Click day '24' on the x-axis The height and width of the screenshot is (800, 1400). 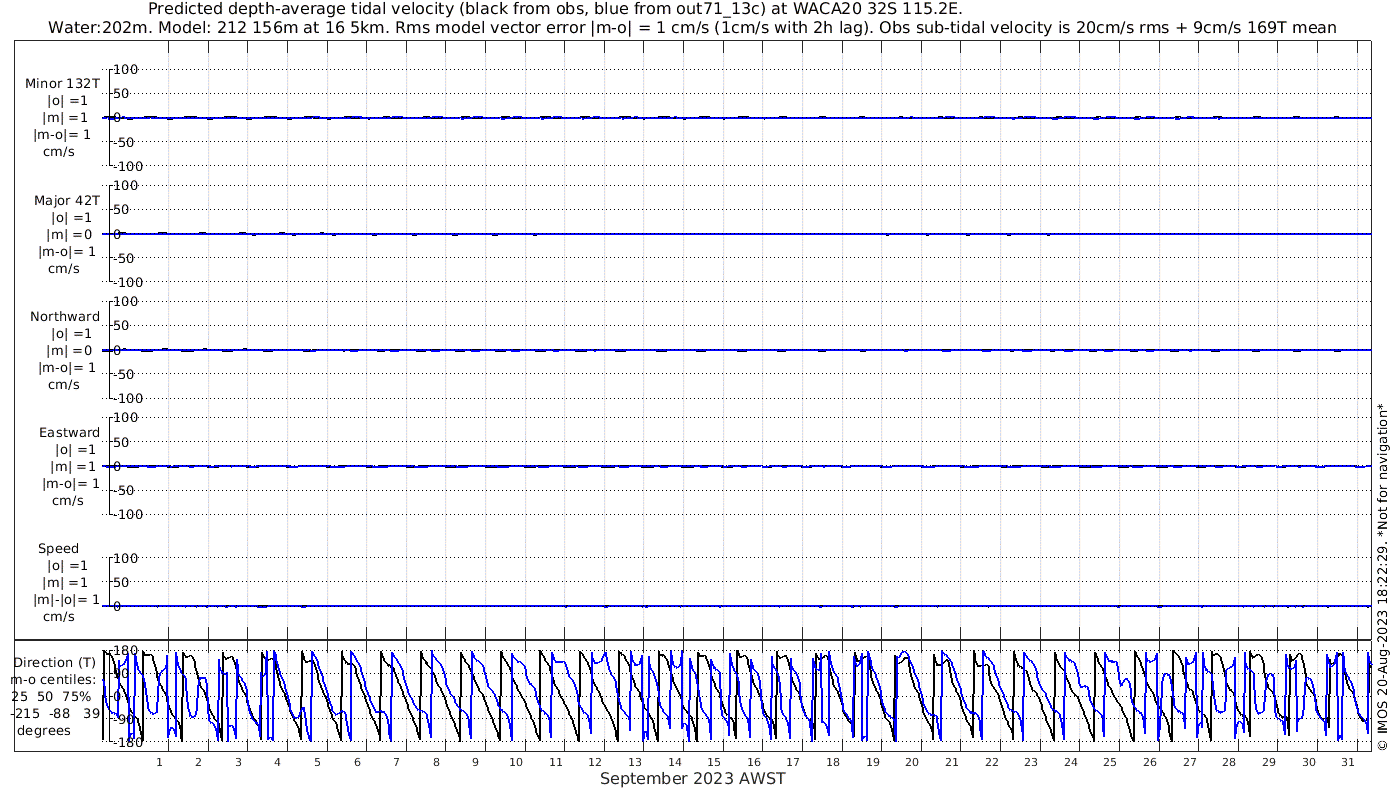pyautogui.click(x=1071, y=762)
